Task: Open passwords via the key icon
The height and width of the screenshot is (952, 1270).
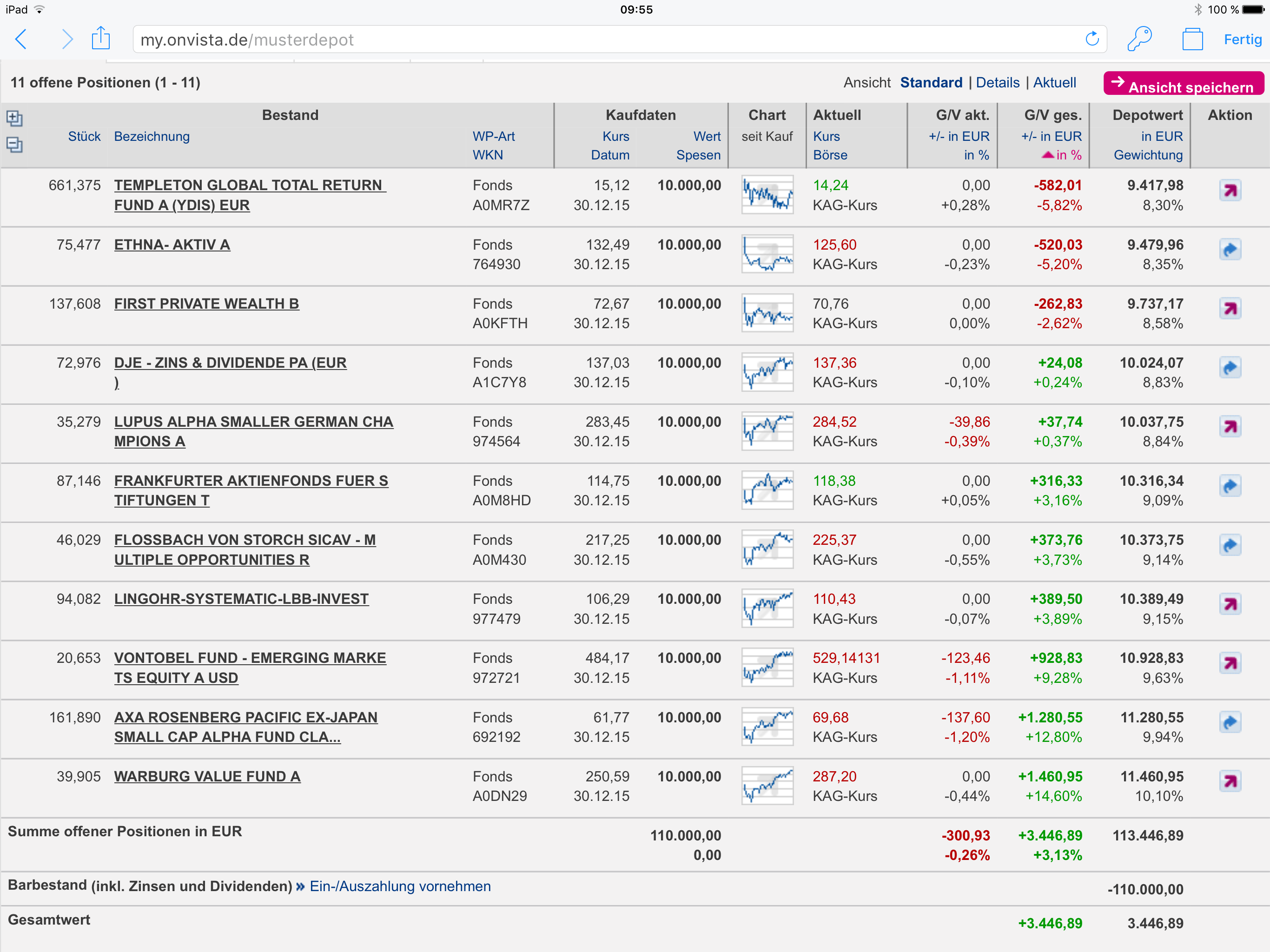Action: [x=1139, y=39]
